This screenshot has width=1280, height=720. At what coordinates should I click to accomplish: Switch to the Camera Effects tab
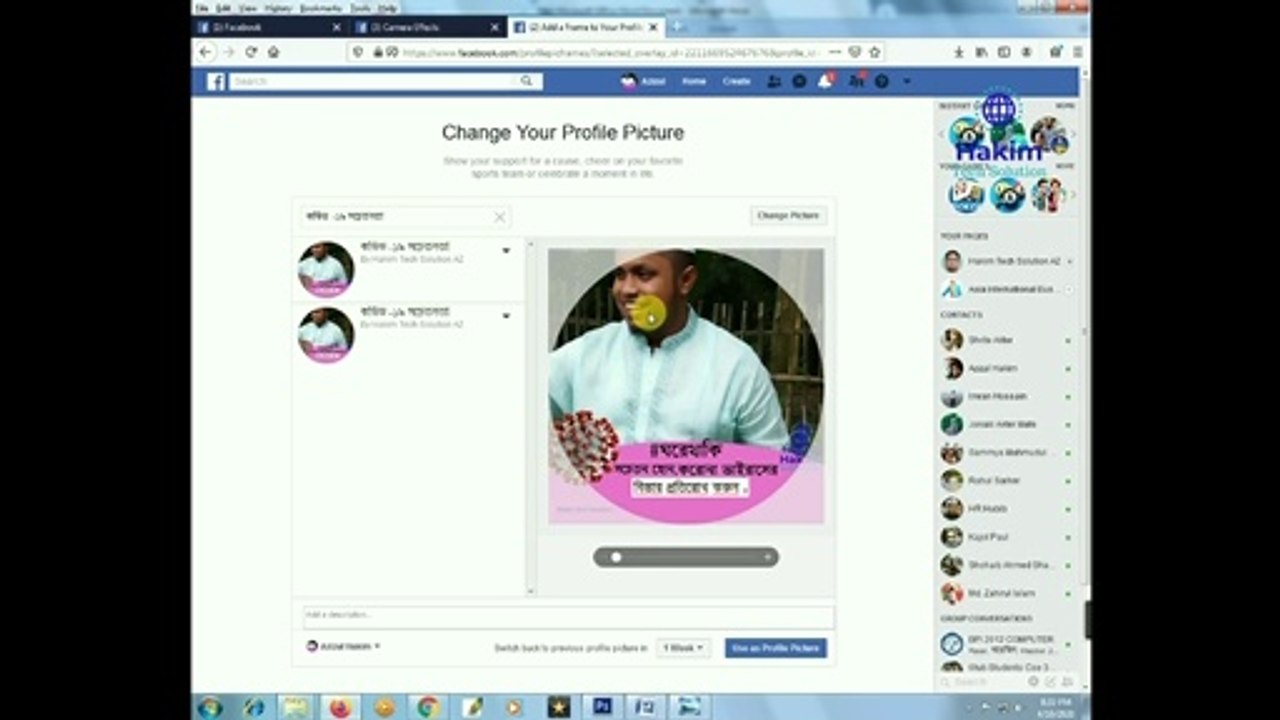click(x=426, y=27)
